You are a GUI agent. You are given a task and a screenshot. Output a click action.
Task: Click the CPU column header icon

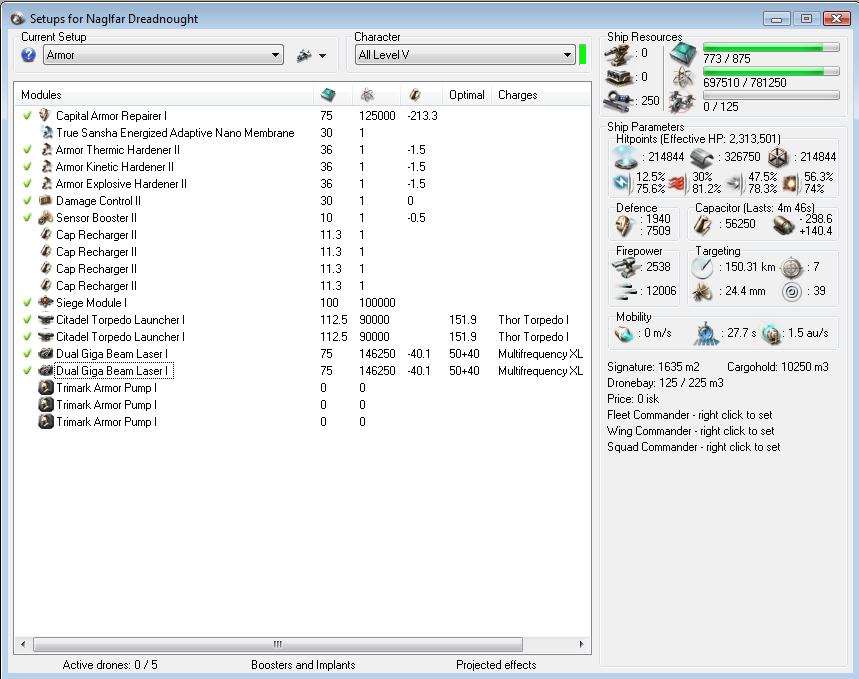[328, 95]
